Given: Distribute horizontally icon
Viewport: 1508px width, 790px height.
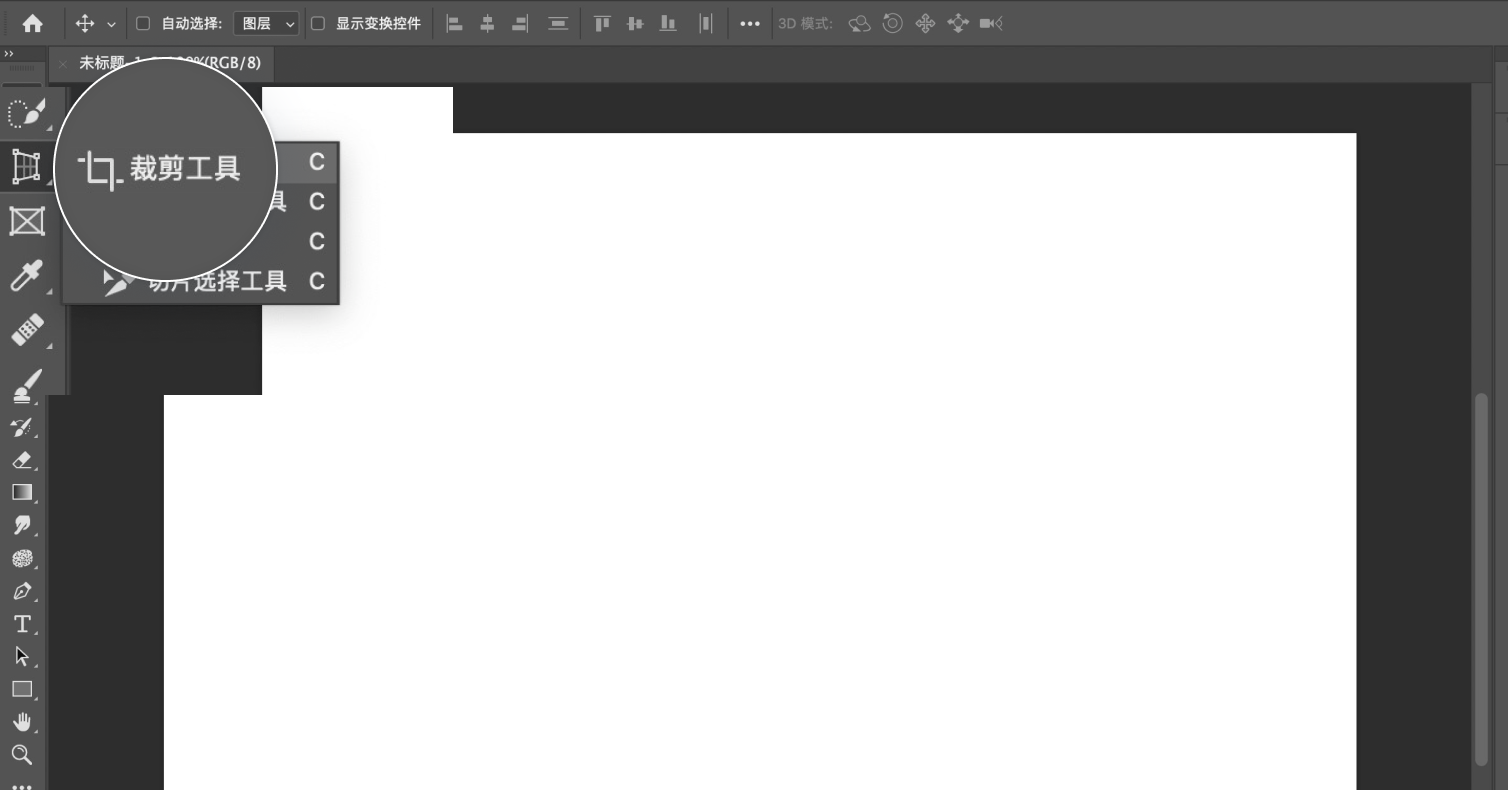Looking at the screenshot, I should coord(706,24).
